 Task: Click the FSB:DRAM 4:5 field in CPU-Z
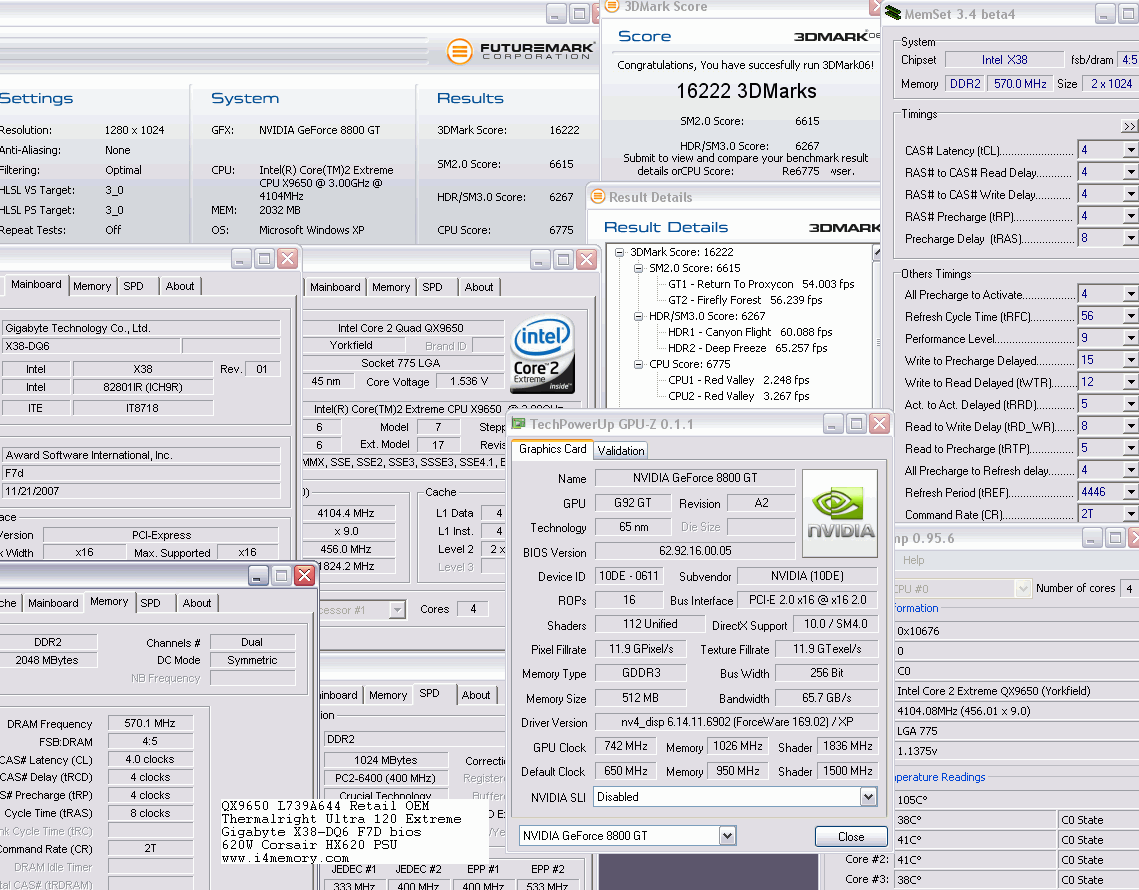coord(150,741)
